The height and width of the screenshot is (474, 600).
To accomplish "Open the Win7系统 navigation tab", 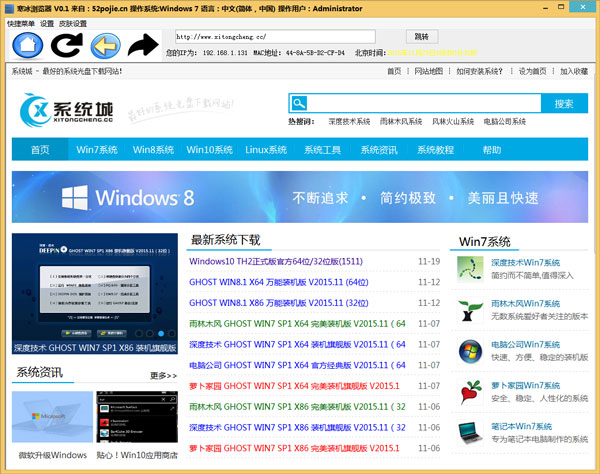I will tap(97, 150).
